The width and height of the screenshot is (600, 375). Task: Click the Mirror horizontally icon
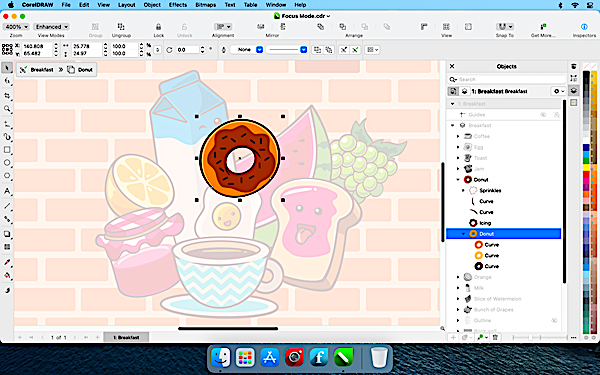(261, 26)
